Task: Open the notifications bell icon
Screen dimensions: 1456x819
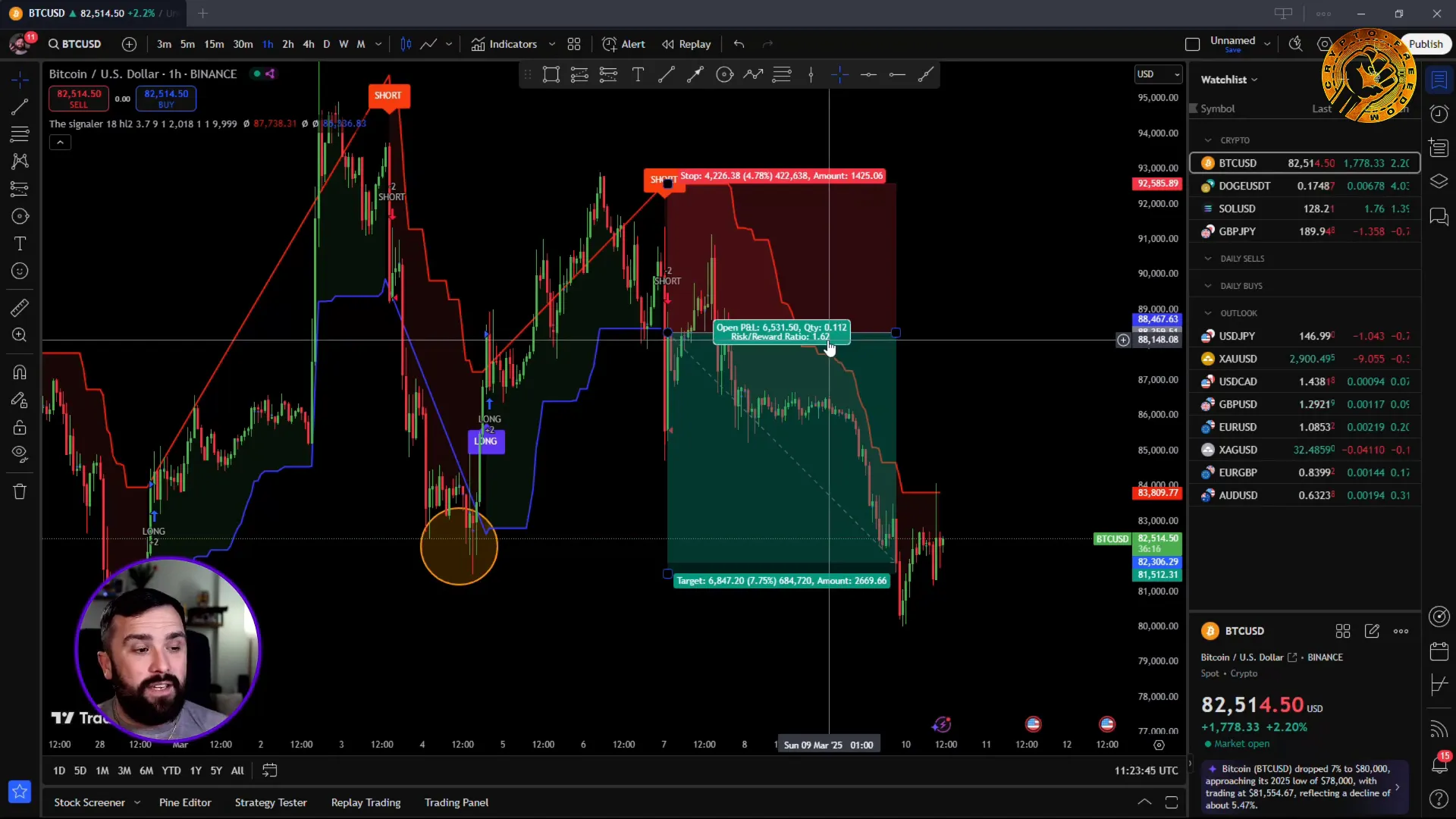Action: tap(1439, 764)
